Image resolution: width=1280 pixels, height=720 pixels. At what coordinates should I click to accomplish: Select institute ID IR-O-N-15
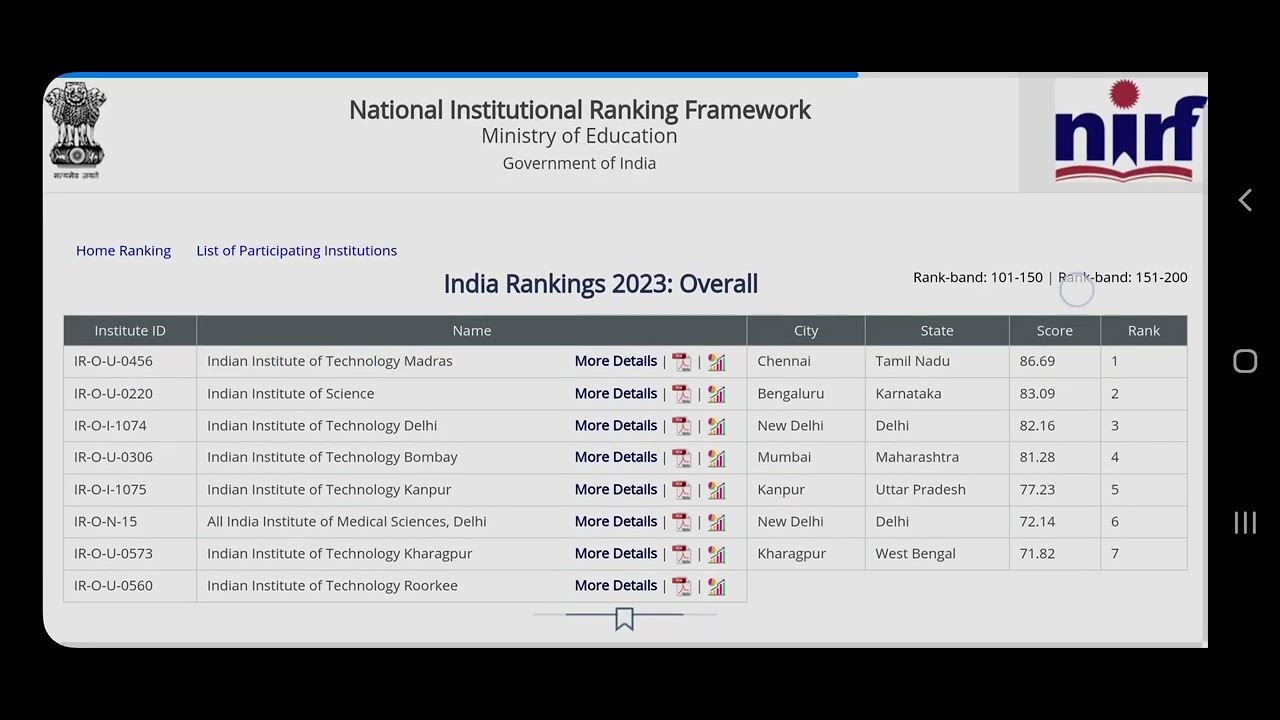coord(105,521)
